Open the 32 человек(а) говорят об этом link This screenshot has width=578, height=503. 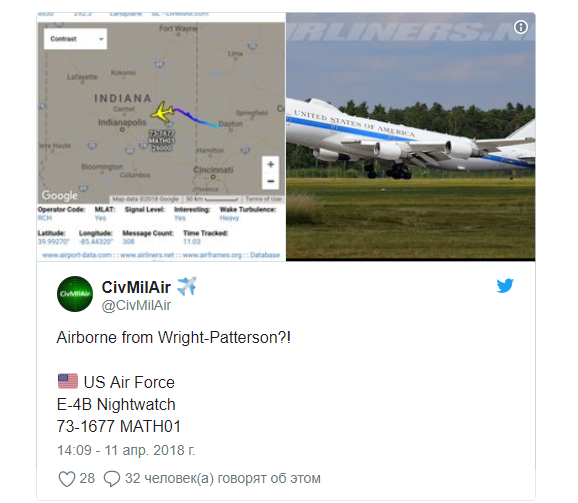click(223, 478)
